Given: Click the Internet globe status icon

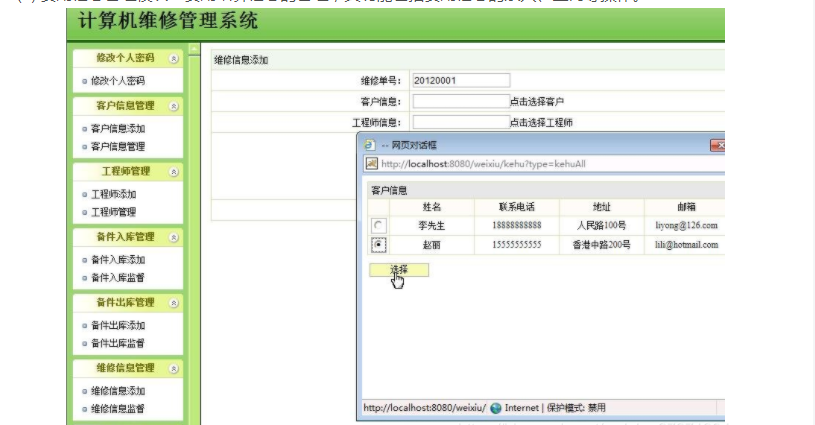Looking at the screenshot, I should point(496,408).
